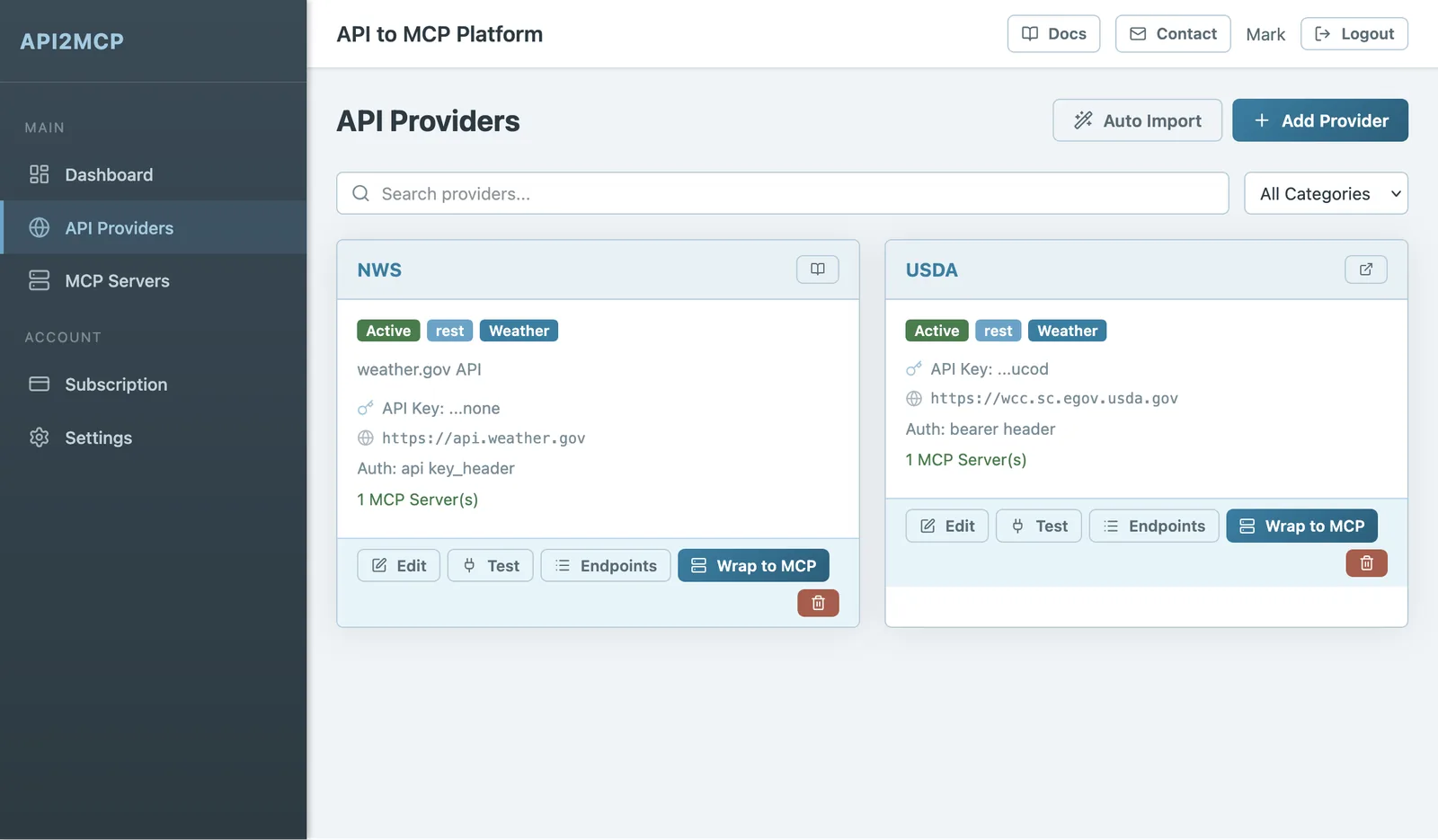This screenshot has width=1438, height=840.
Task: Click the 'API to MCP Platform' header title
Action: click(x=439, y=34)
